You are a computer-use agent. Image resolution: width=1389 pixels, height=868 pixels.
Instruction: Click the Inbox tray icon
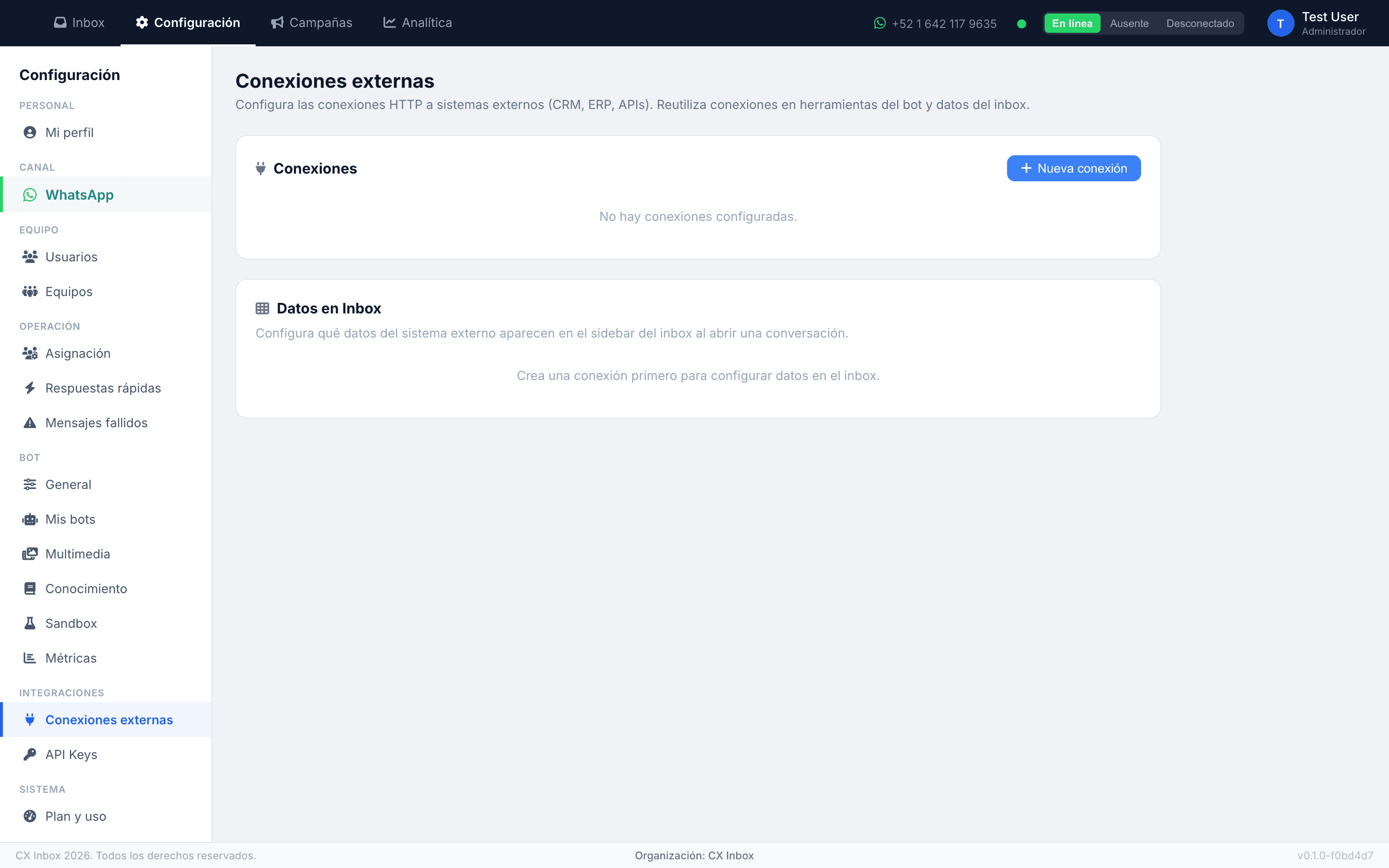[x=60, y=23]
